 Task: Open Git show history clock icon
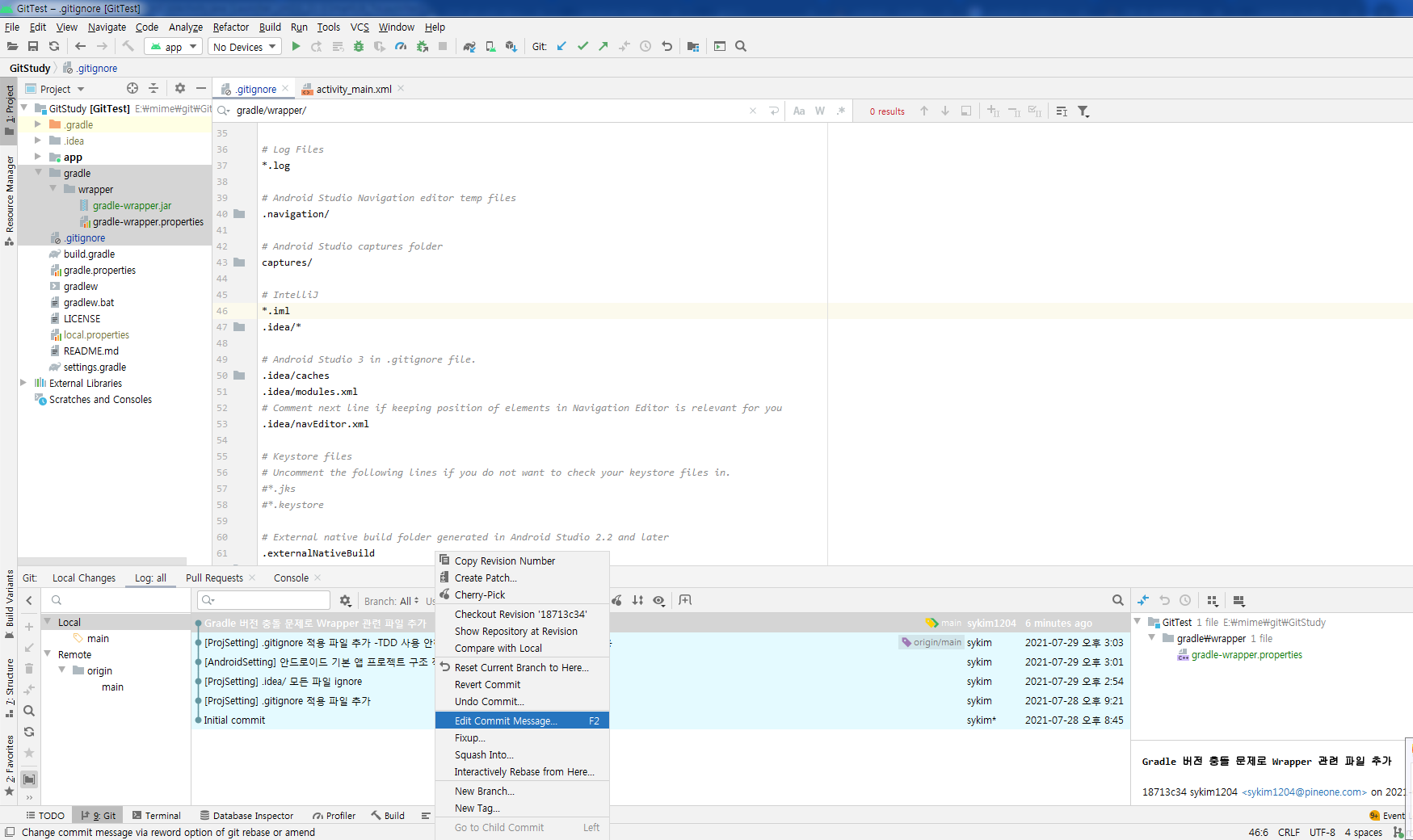646,46
